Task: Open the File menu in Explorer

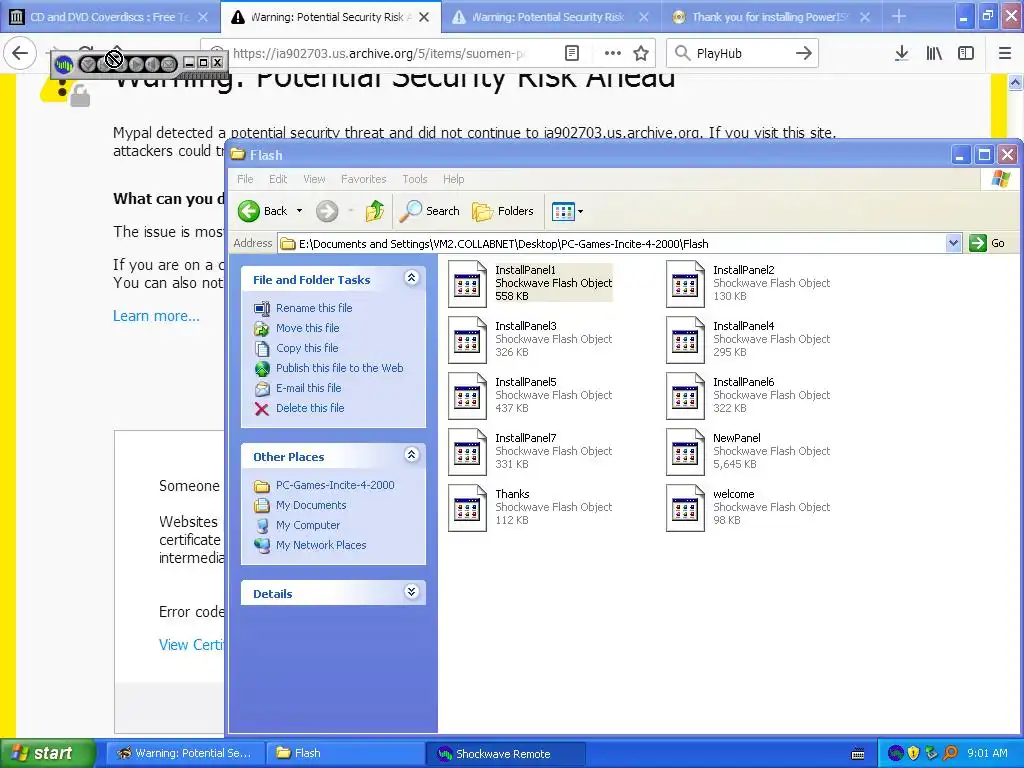Action: (x=245, y=179)
